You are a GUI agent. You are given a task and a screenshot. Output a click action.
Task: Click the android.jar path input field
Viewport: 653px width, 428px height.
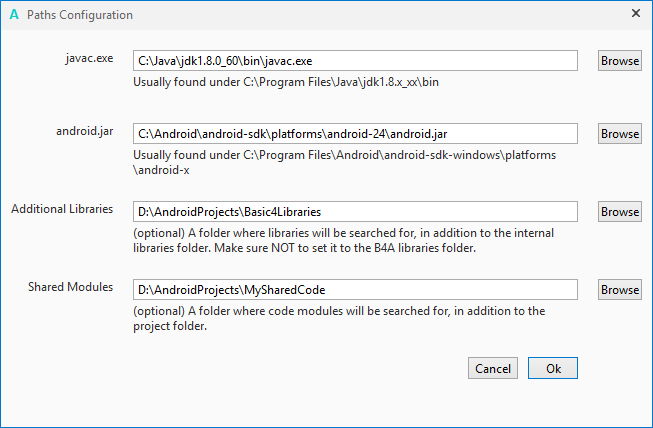pos(355,133)
